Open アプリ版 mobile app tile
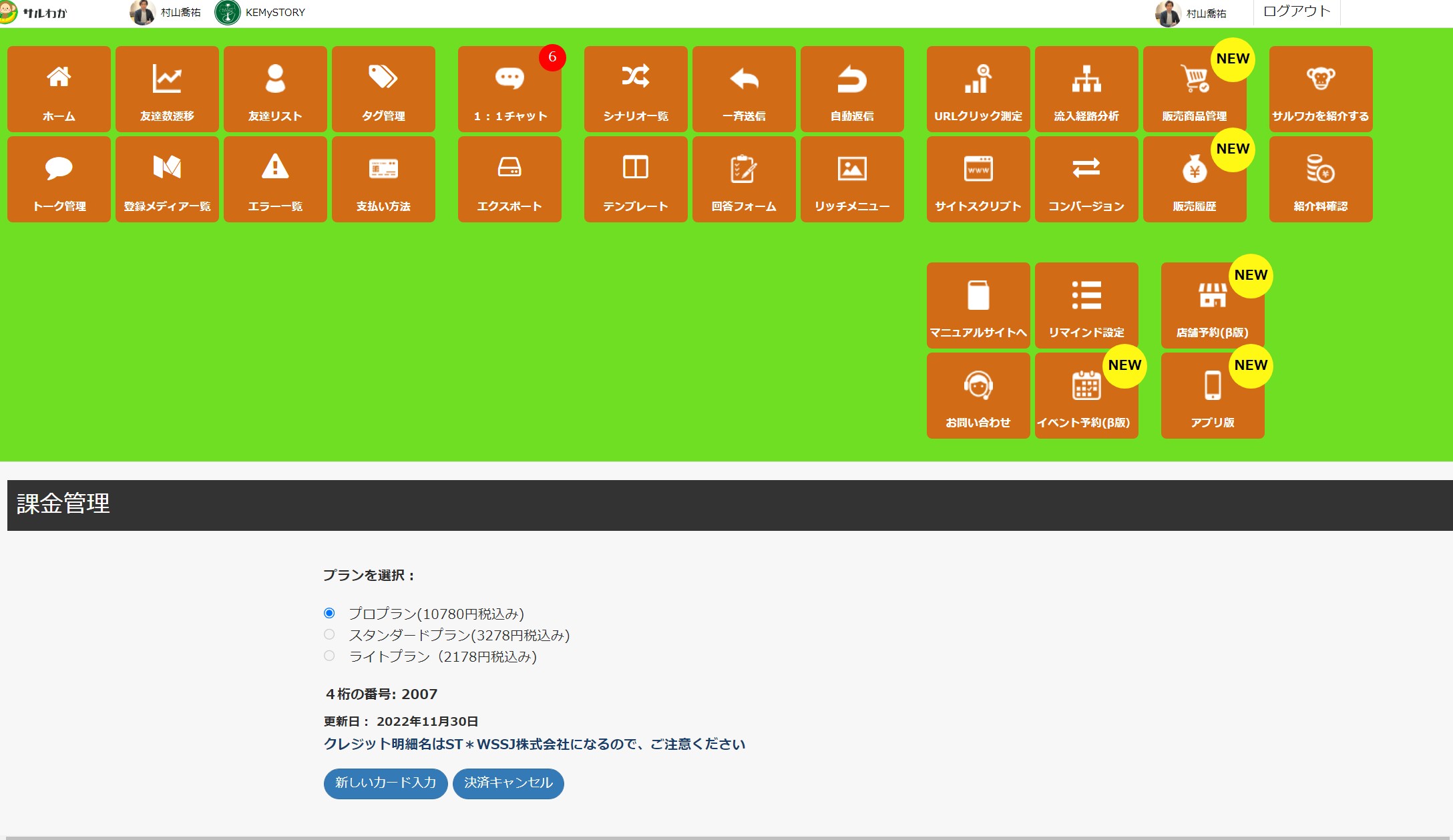 (x=1213, y=395)
